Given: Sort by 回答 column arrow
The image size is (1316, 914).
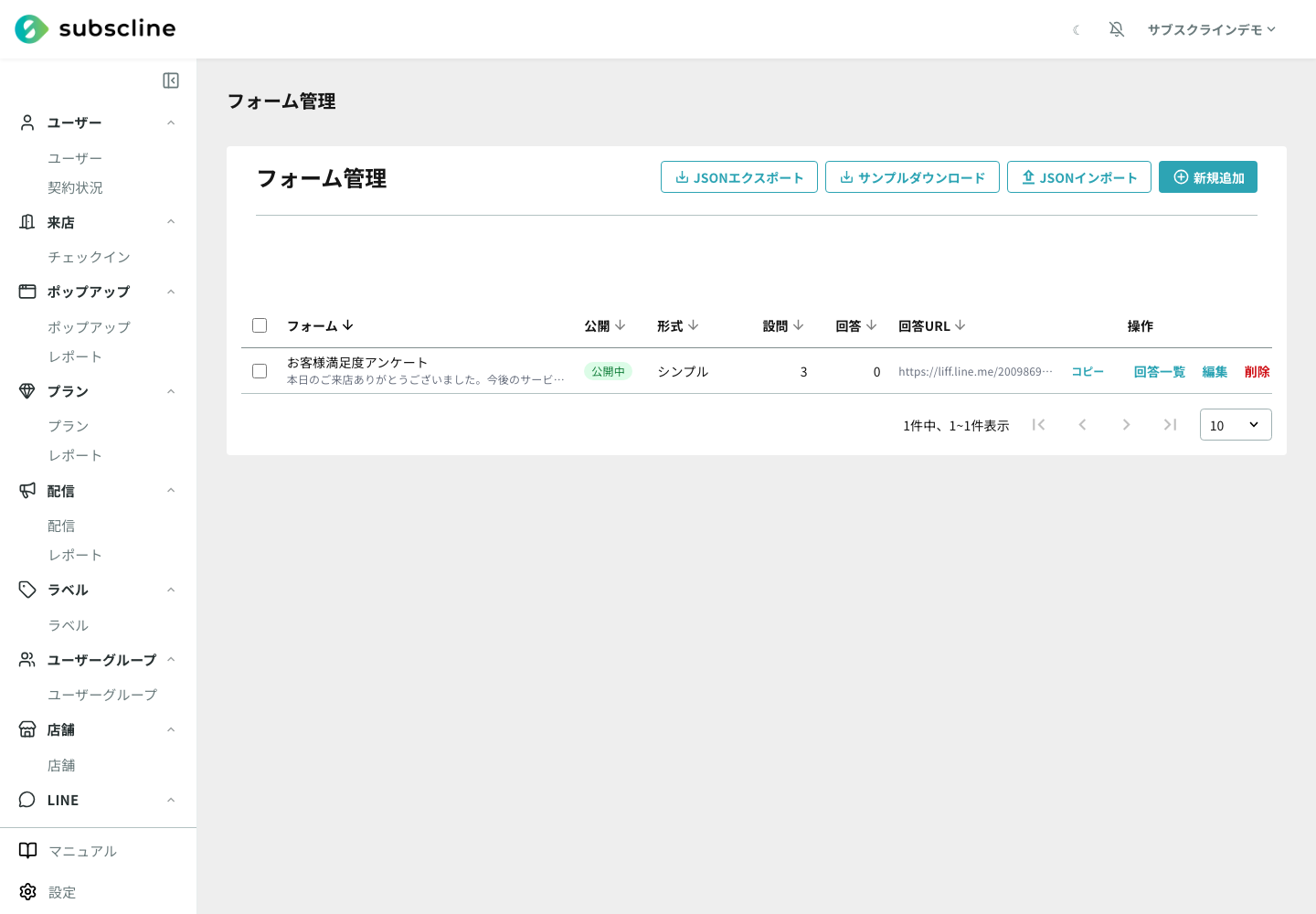Looking at the screenshot, I should tap(871, 325).
